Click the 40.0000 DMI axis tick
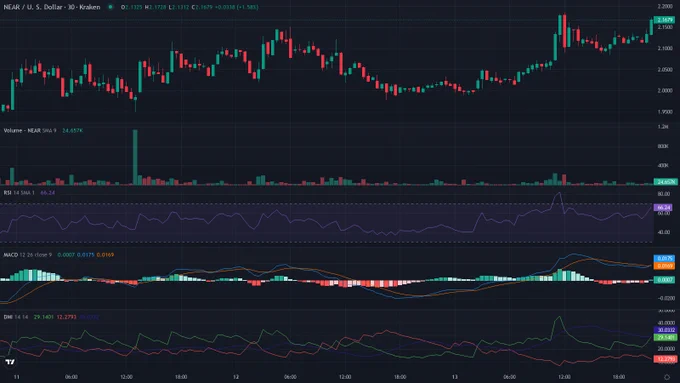 (666, 323)
